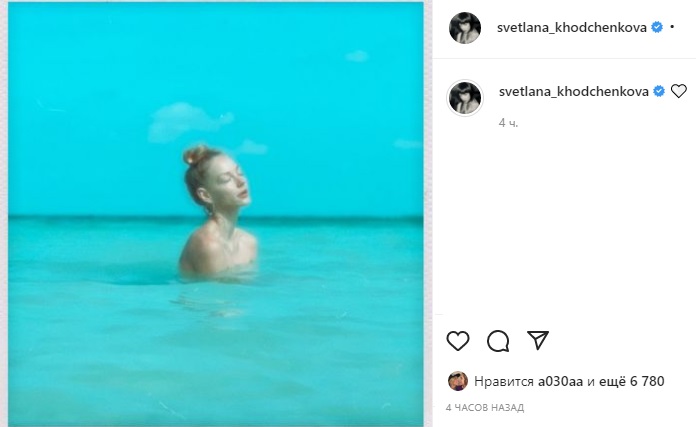The image size is (696, 427).
Task: Click the small avatar of liker a030aa
Action: tap(457, 381)
